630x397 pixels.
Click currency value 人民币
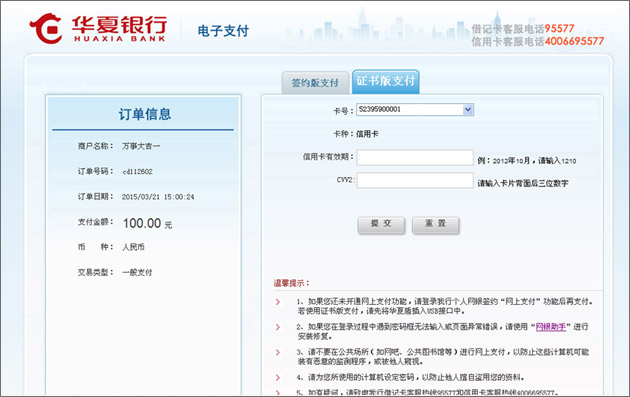point(133,247)
